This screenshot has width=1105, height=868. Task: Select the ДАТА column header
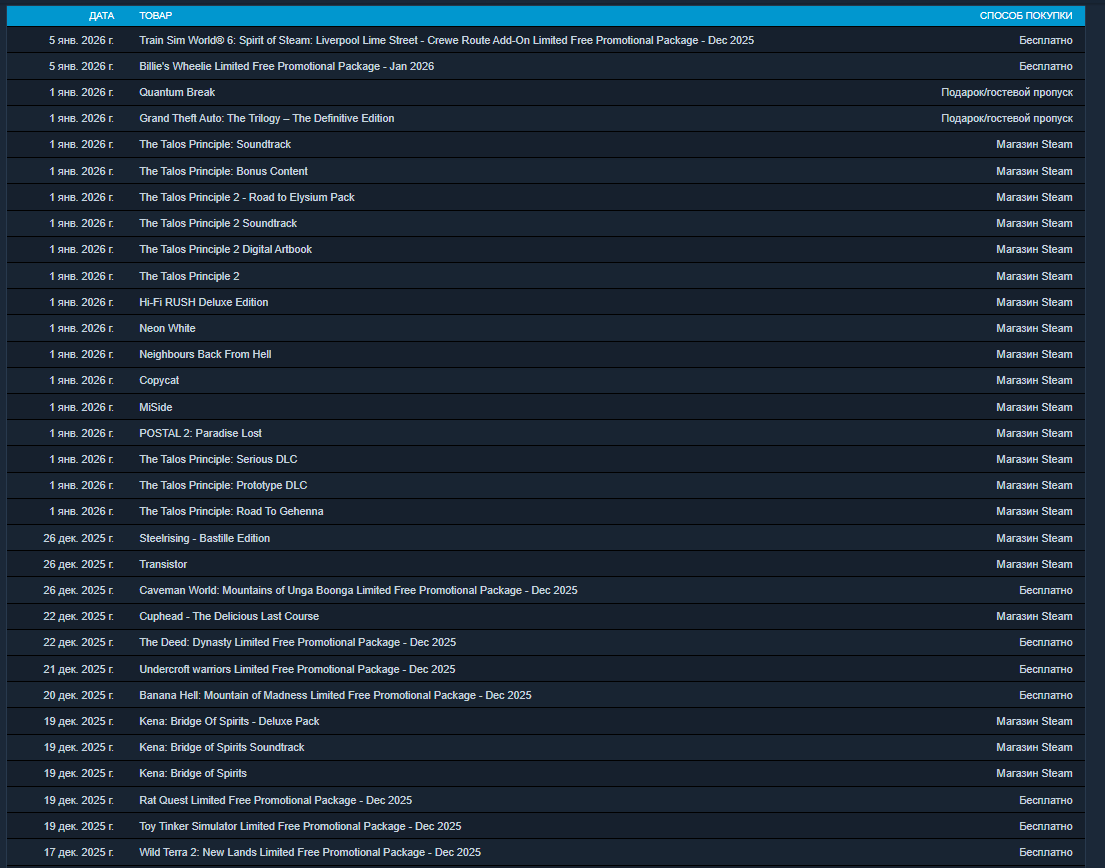101,16
